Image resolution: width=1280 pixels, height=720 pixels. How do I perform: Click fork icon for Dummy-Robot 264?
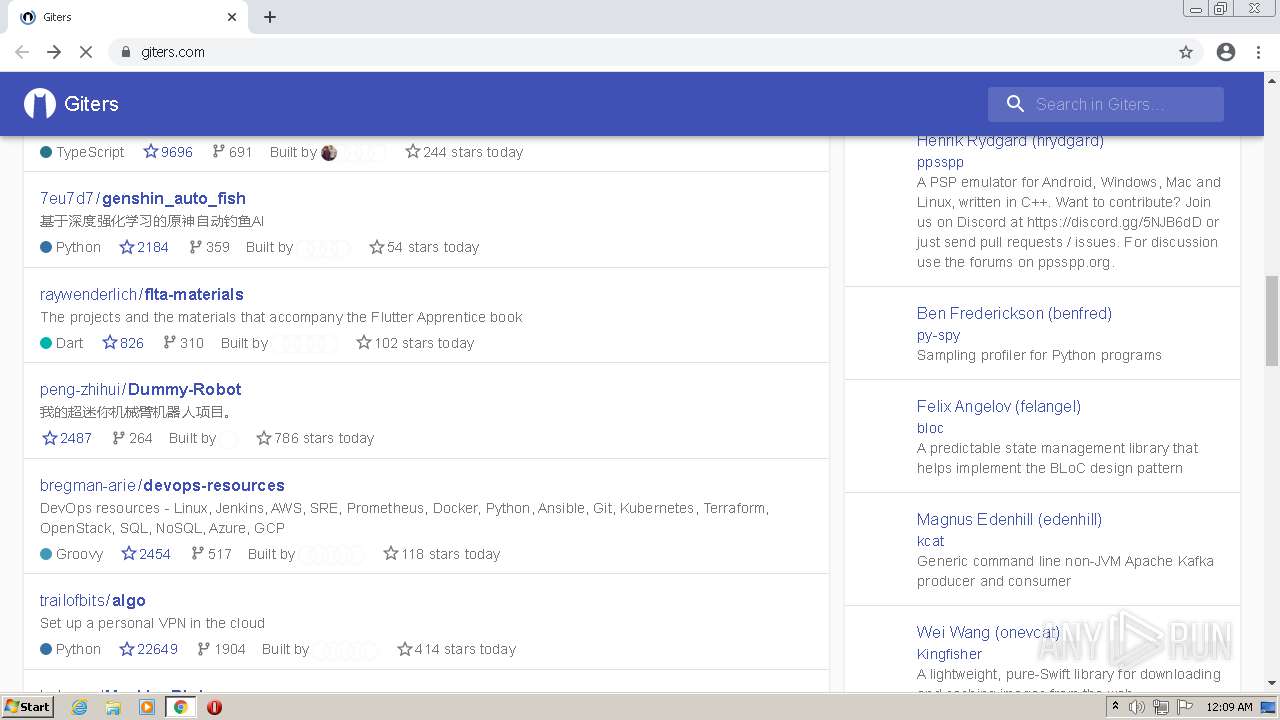click(119, 438)
